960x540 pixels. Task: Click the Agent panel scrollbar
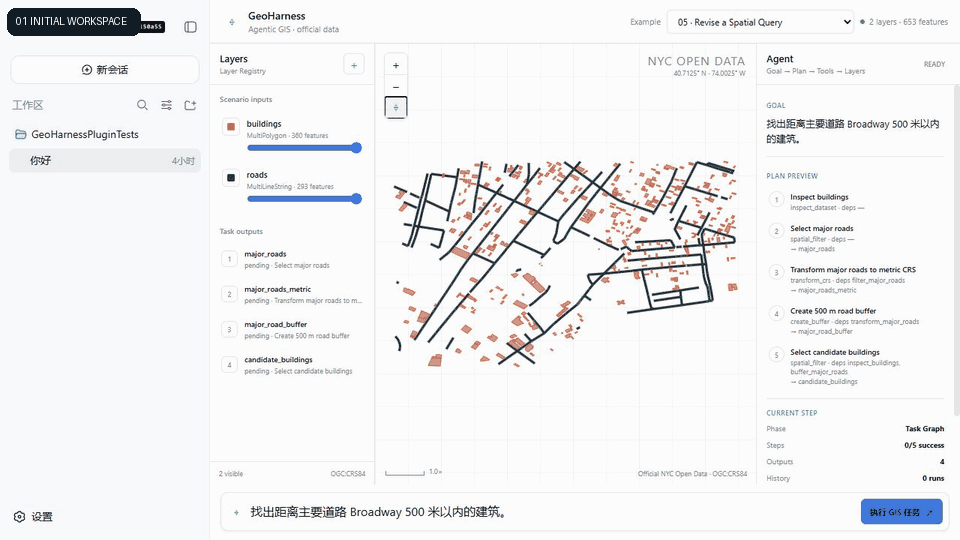click(956, 251)
